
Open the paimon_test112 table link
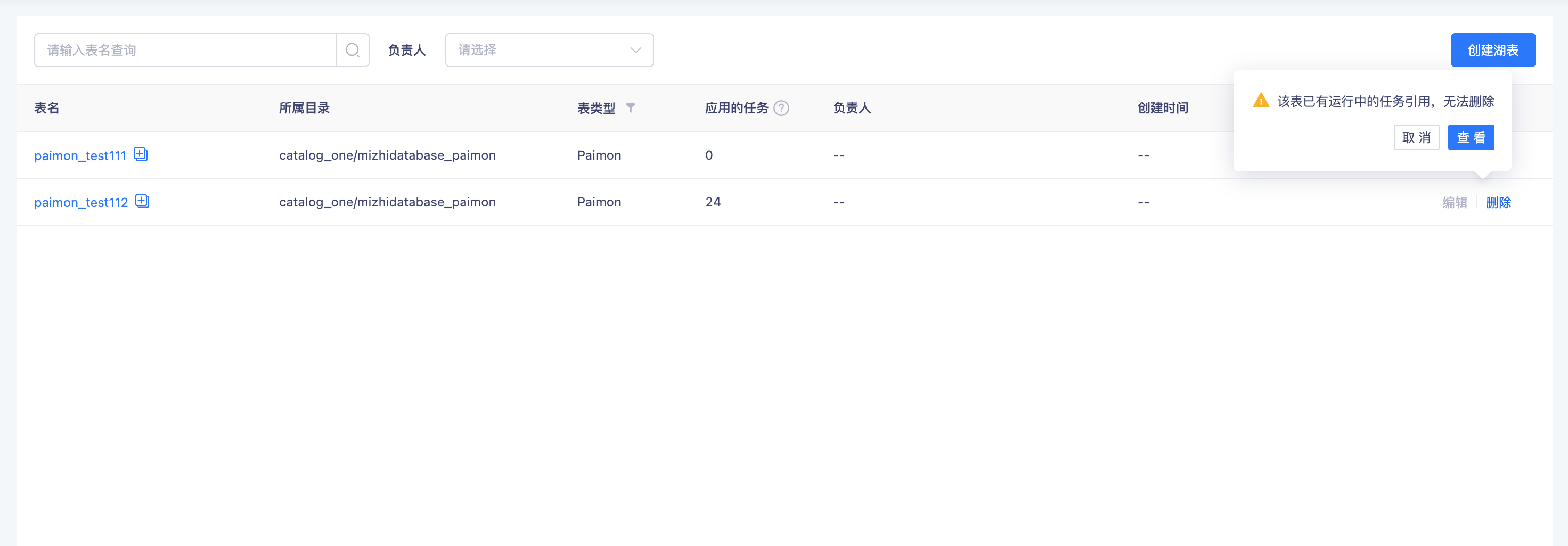(x=81, y=202)
